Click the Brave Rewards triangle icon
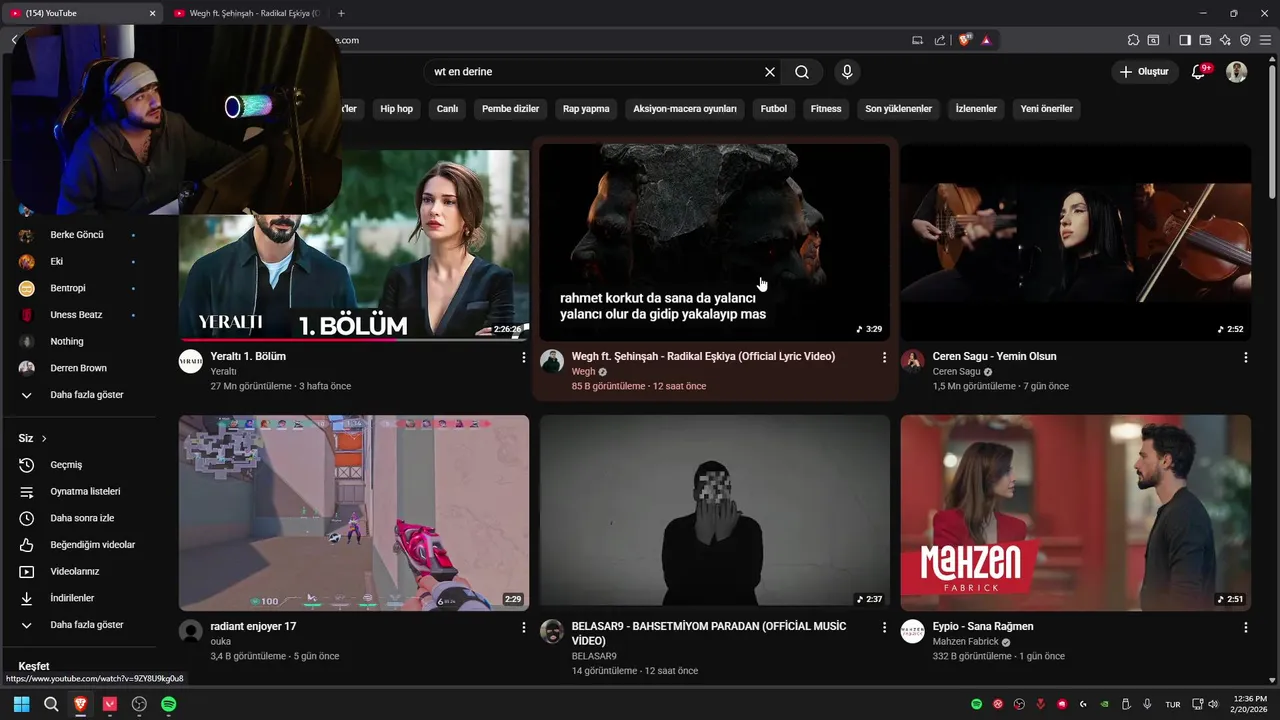Viewport: 1280px width, 720px height. point(986,40)
